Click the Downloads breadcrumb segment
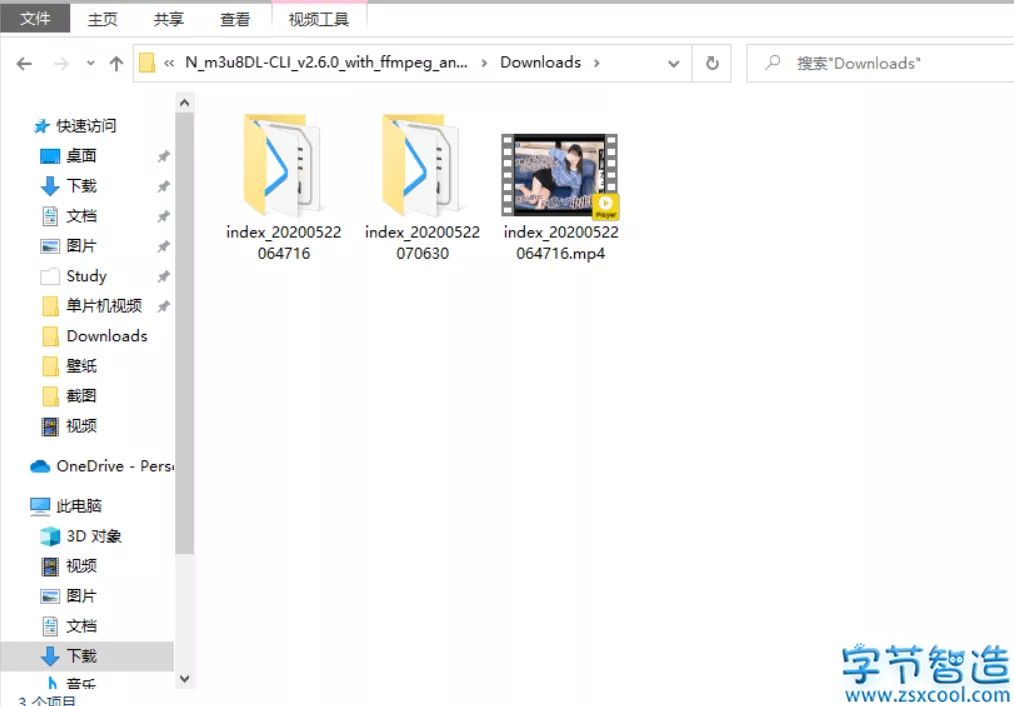The image size is (1014, 706). [x=541, y=62]
